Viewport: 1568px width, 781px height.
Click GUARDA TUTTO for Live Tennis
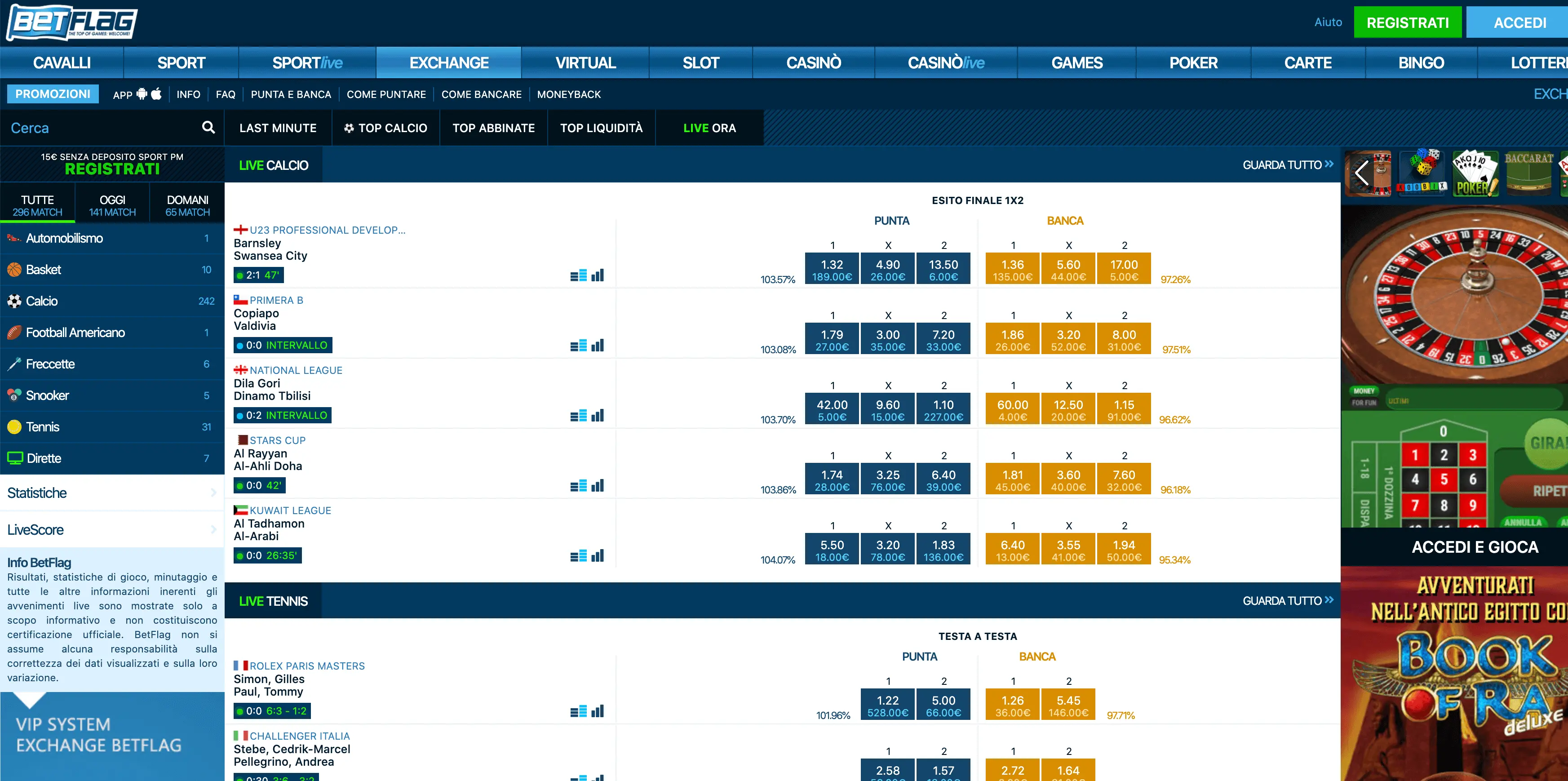pyautogui.click(x=1288, y=601)
